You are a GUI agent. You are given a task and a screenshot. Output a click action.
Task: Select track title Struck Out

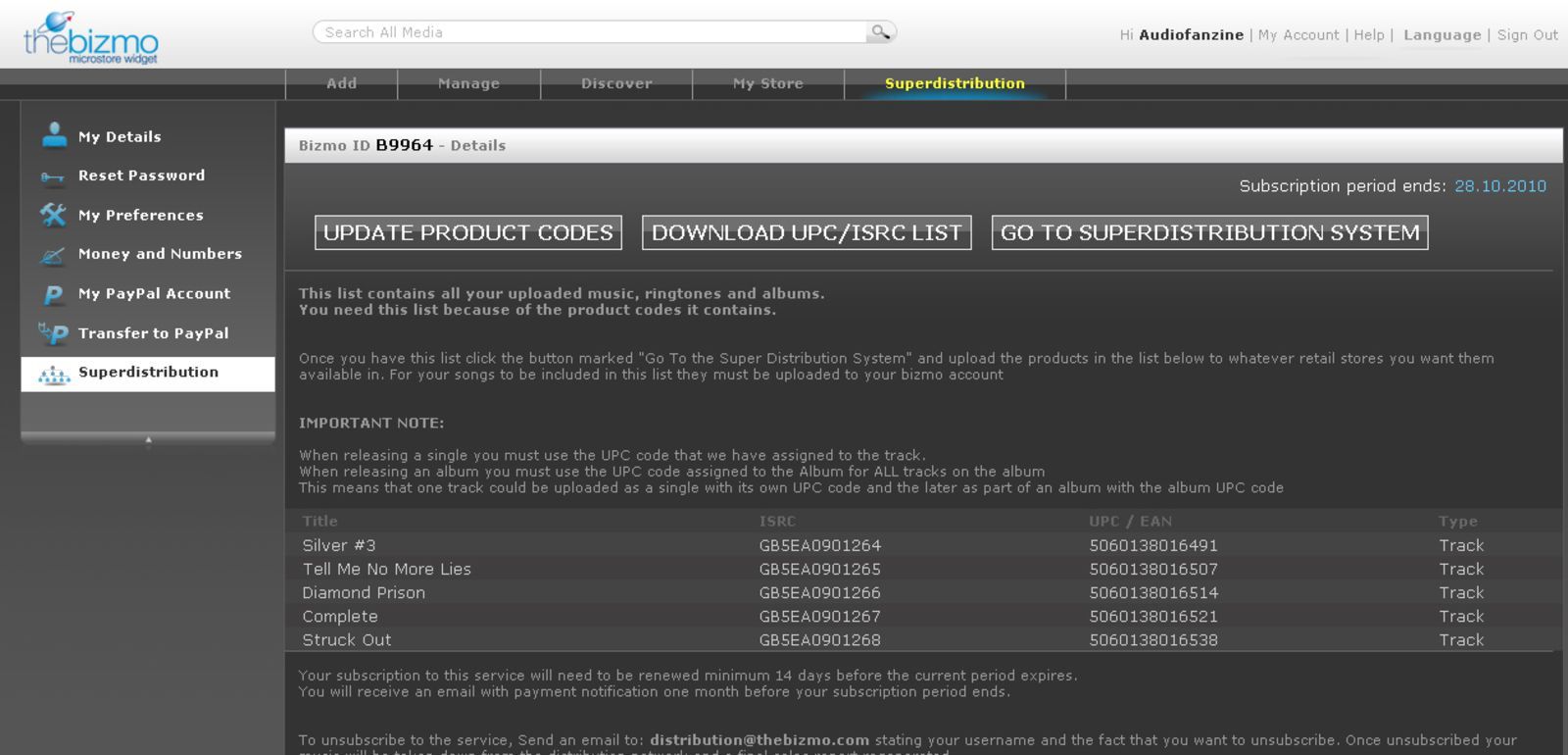coord(347,639)
